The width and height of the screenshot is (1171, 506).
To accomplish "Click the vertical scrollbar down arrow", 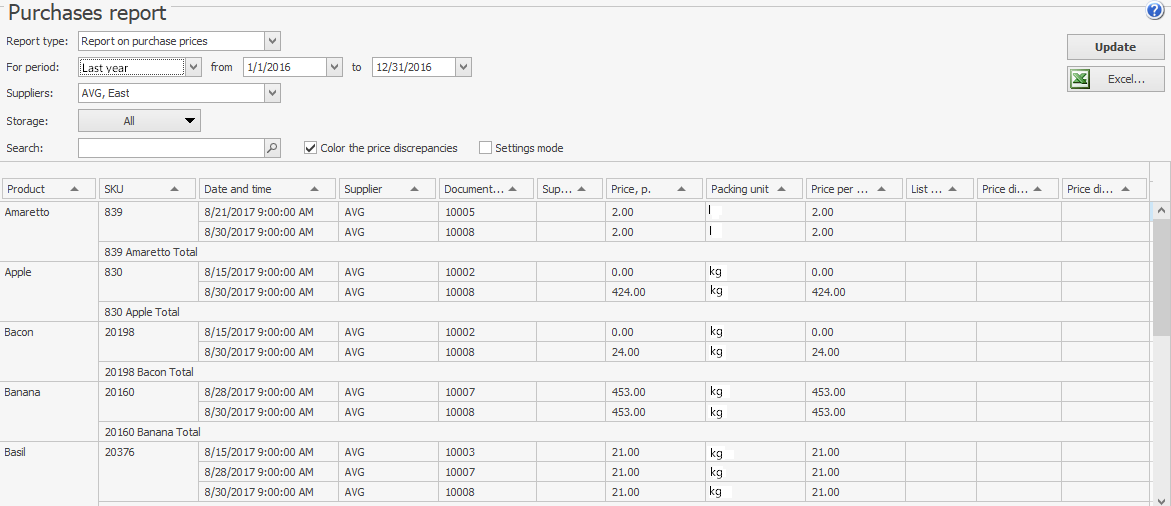I will click(x=1160, y=499).
